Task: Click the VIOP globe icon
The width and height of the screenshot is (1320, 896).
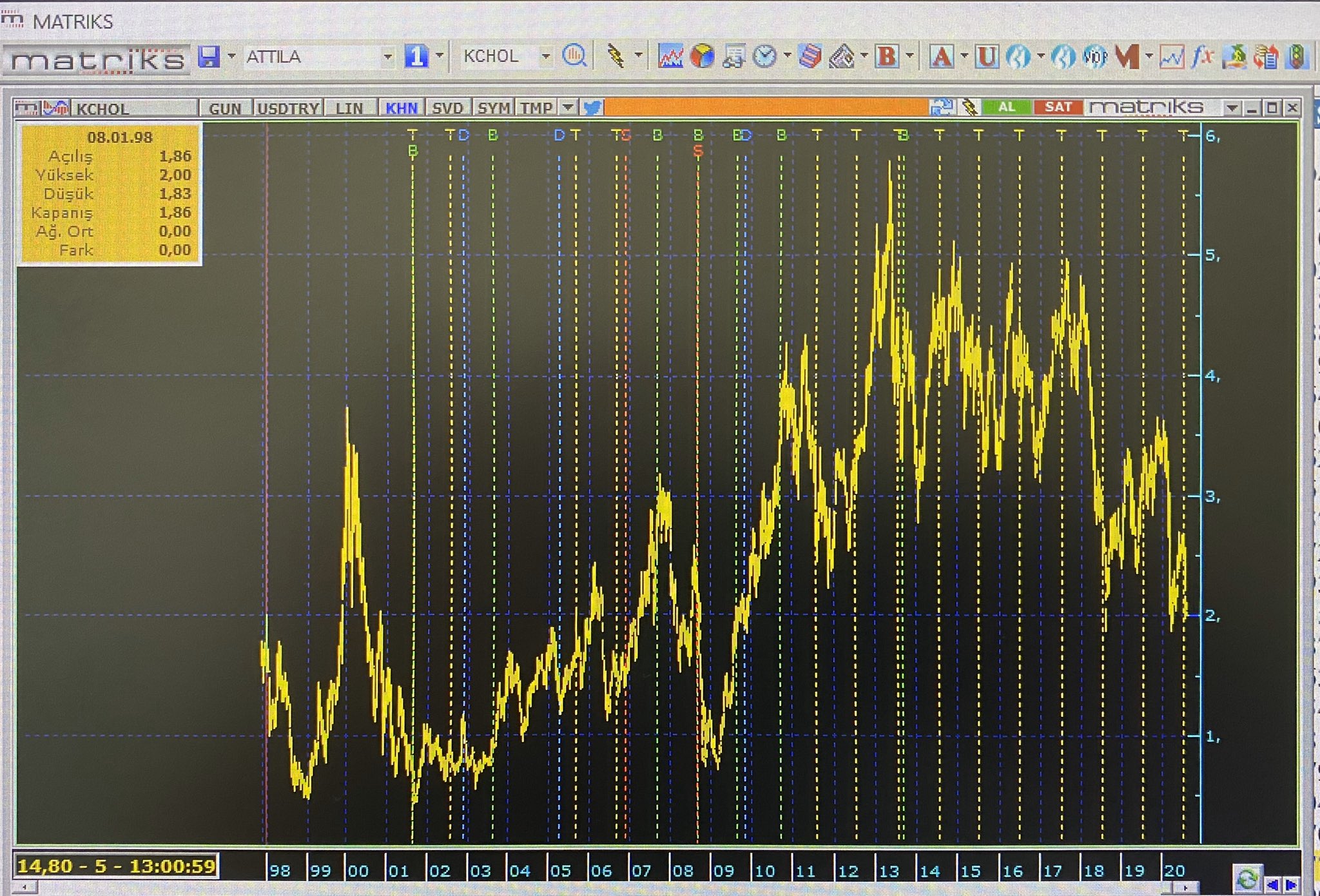Action: pyautogui.click(x=1094, y=57)
